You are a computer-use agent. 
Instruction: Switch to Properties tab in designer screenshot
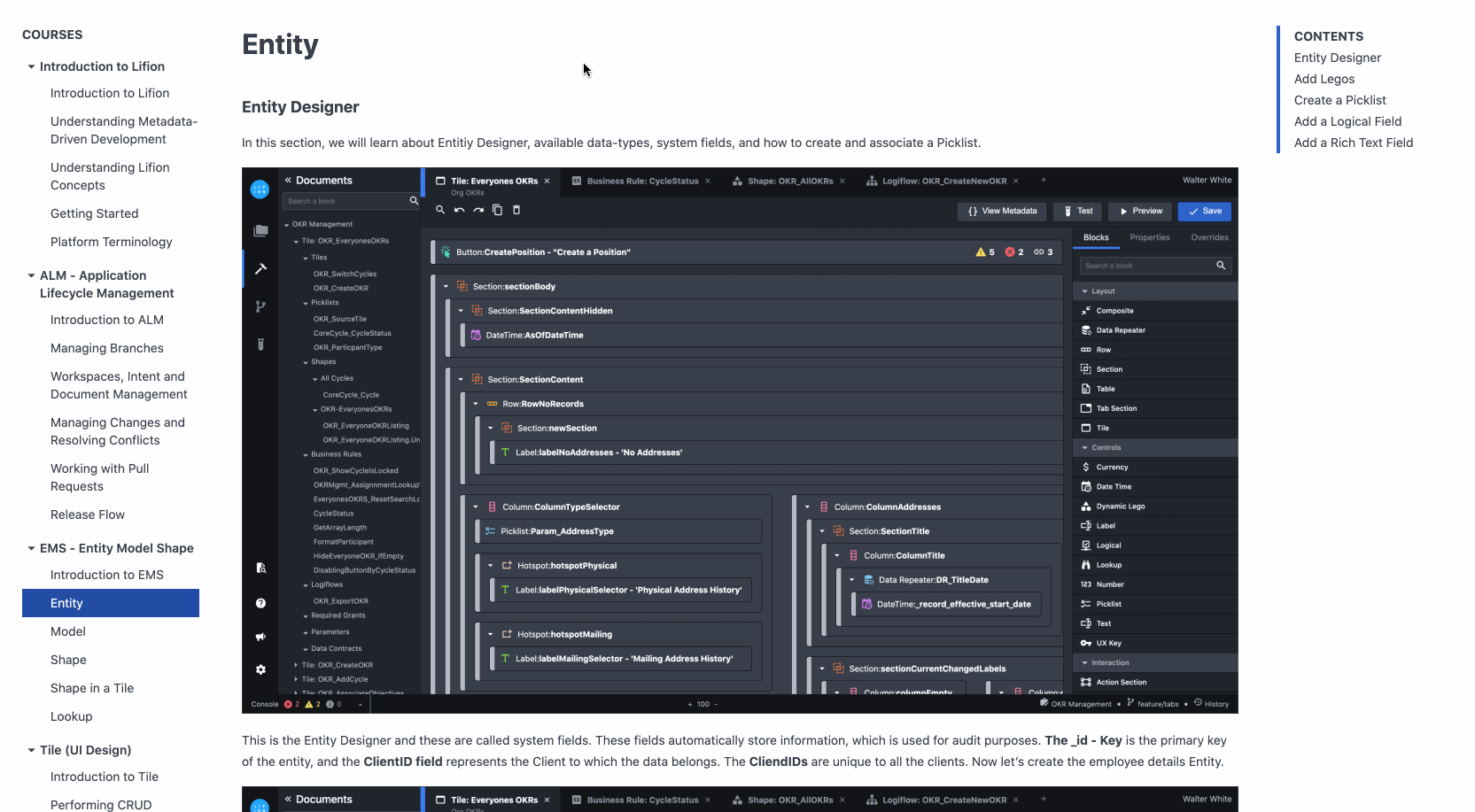point(1150,237)
